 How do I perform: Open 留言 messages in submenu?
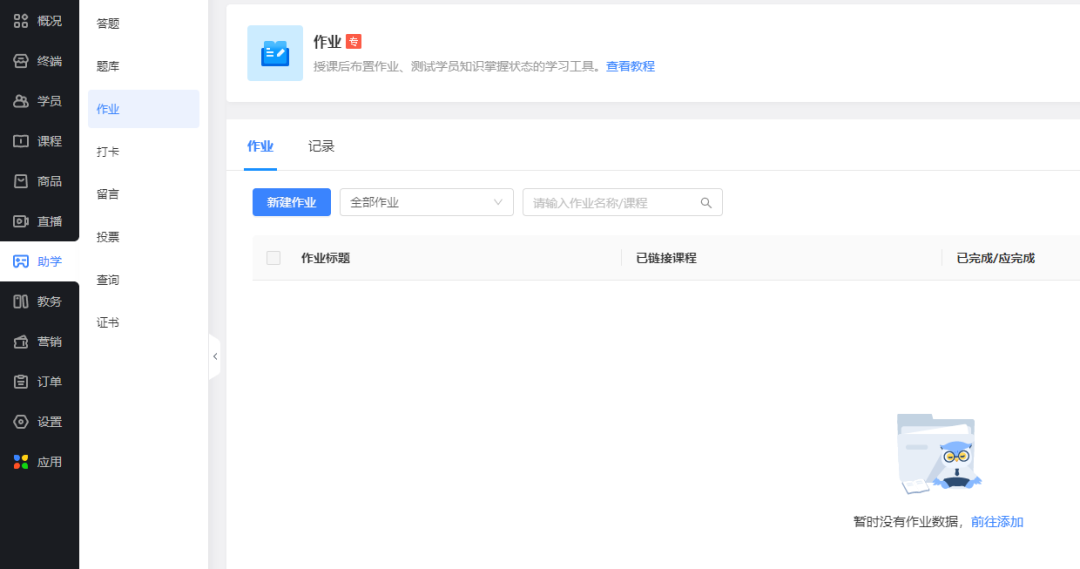(x=108, y=194)
